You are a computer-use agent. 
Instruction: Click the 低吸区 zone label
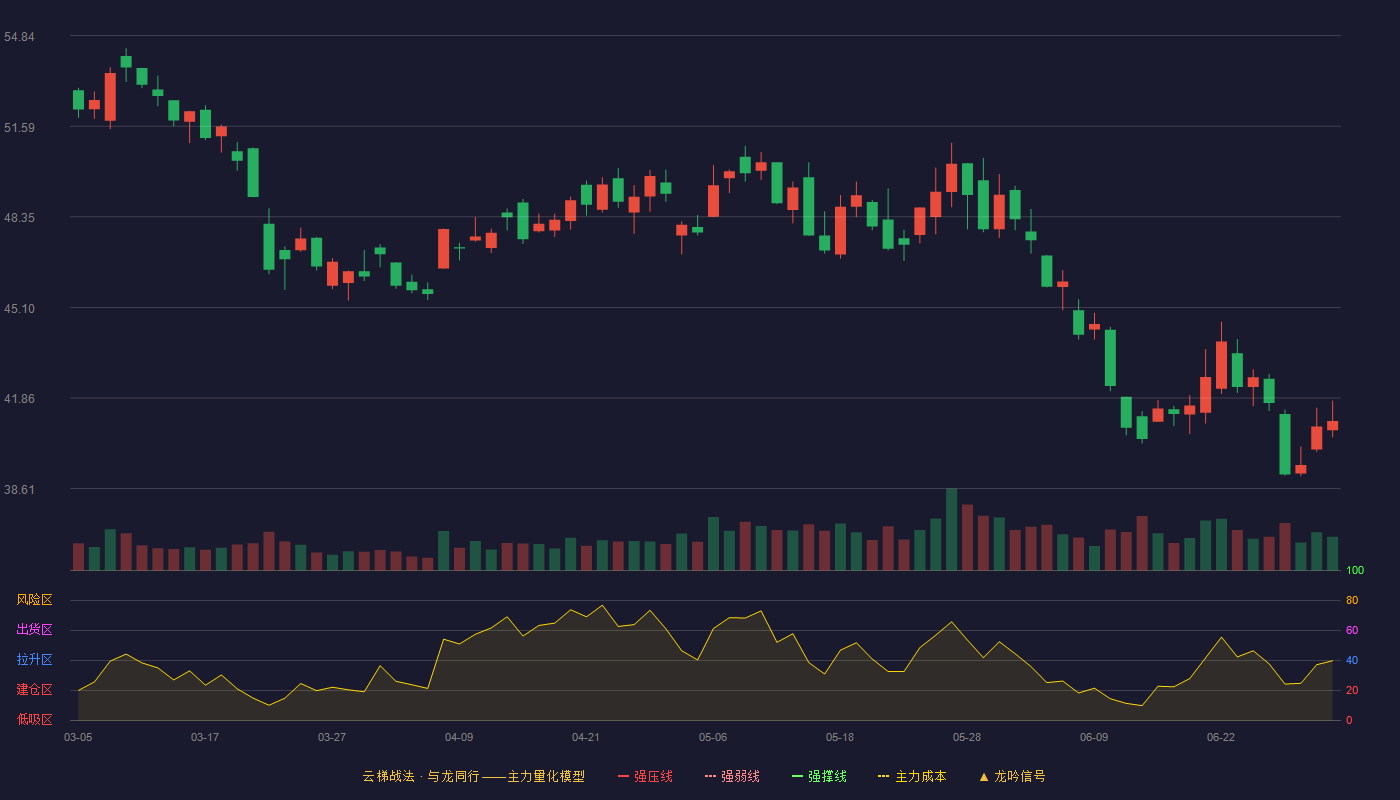click(x=35, y=719)
